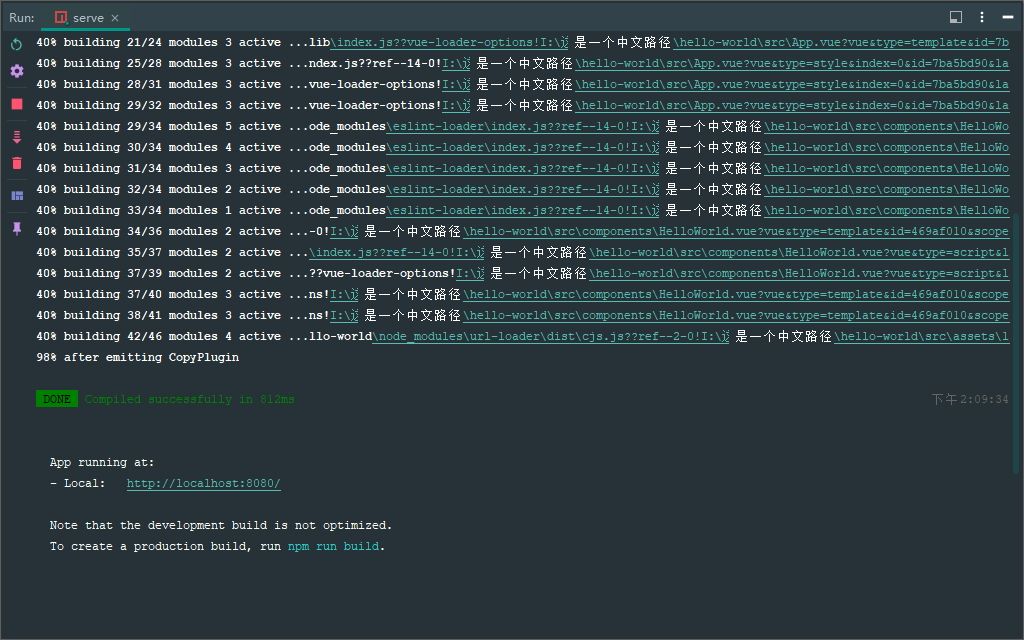1024x640 pixels.
Task: Open eslint-loader link on 29/34 modules line
Action: (x=522, y=126)
